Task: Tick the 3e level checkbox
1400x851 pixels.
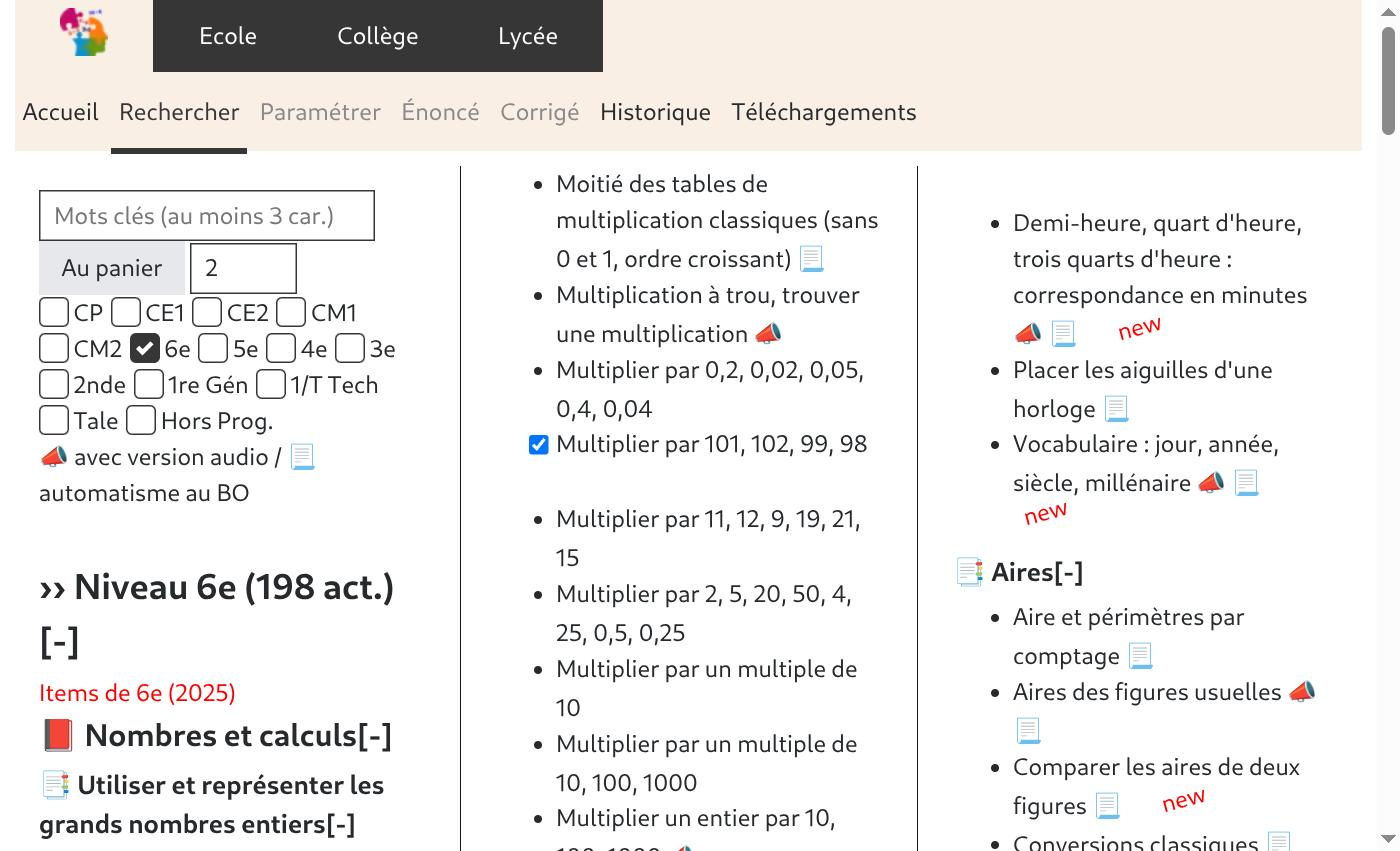Action: click(350, 348)
